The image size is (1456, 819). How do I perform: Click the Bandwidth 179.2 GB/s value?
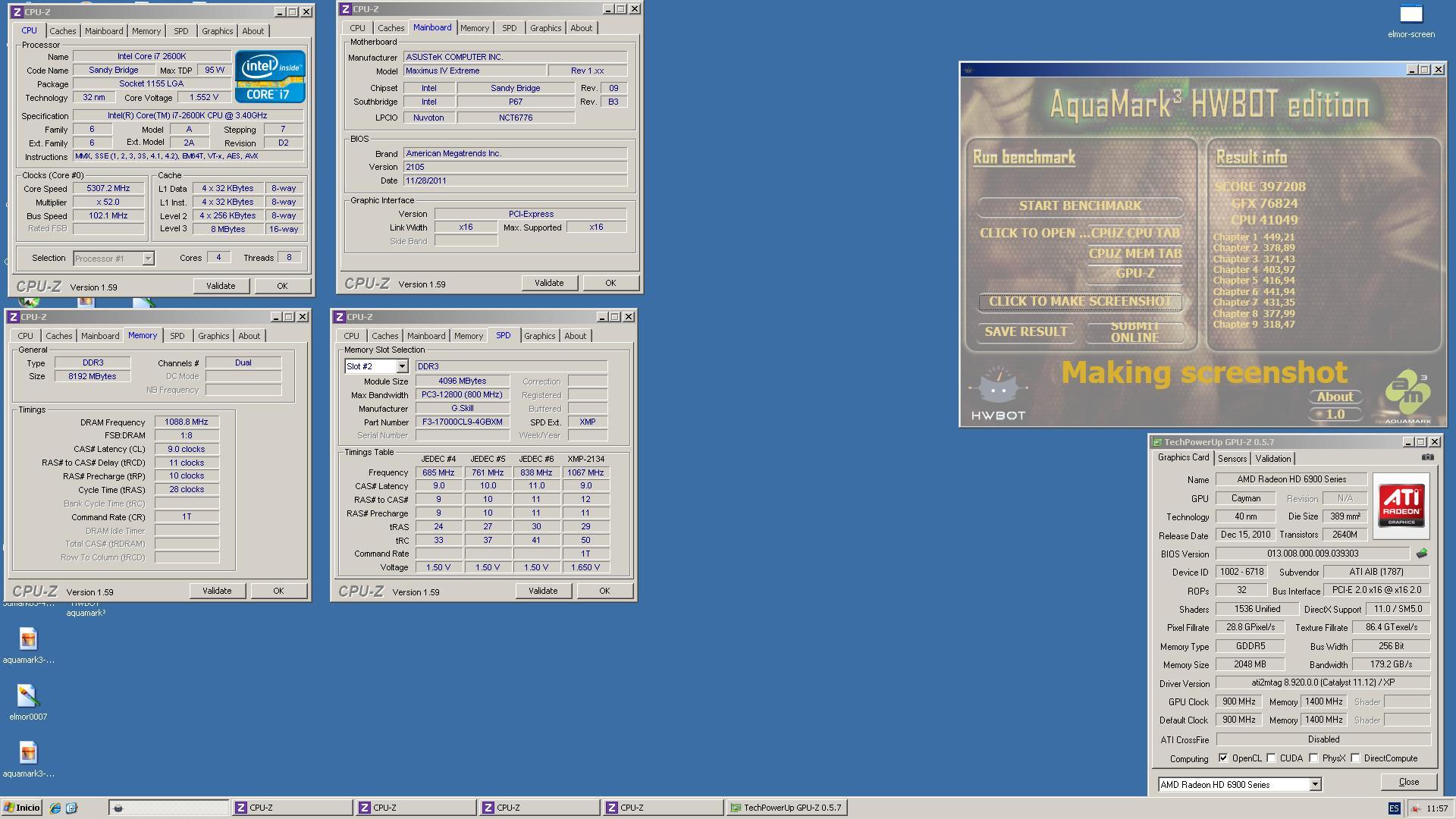point(1391,664)
